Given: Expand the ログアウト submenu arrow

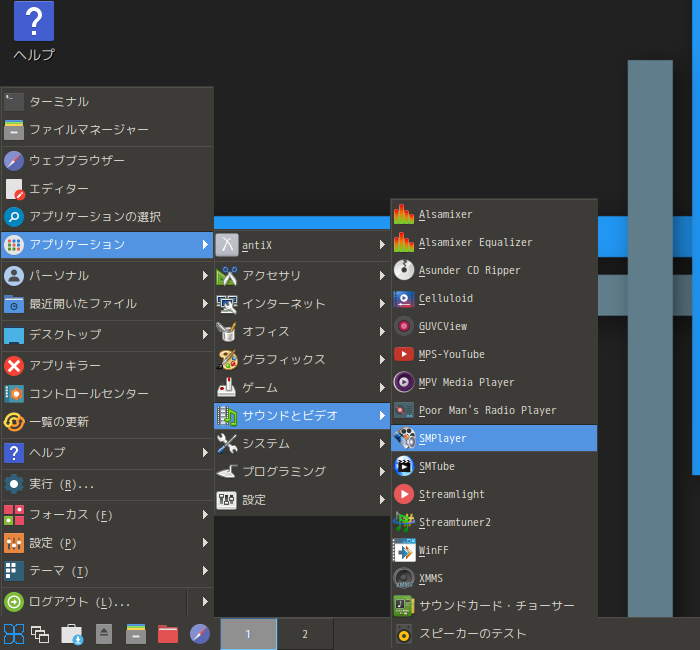Looking at the screenshot, I should click(205, 602).
